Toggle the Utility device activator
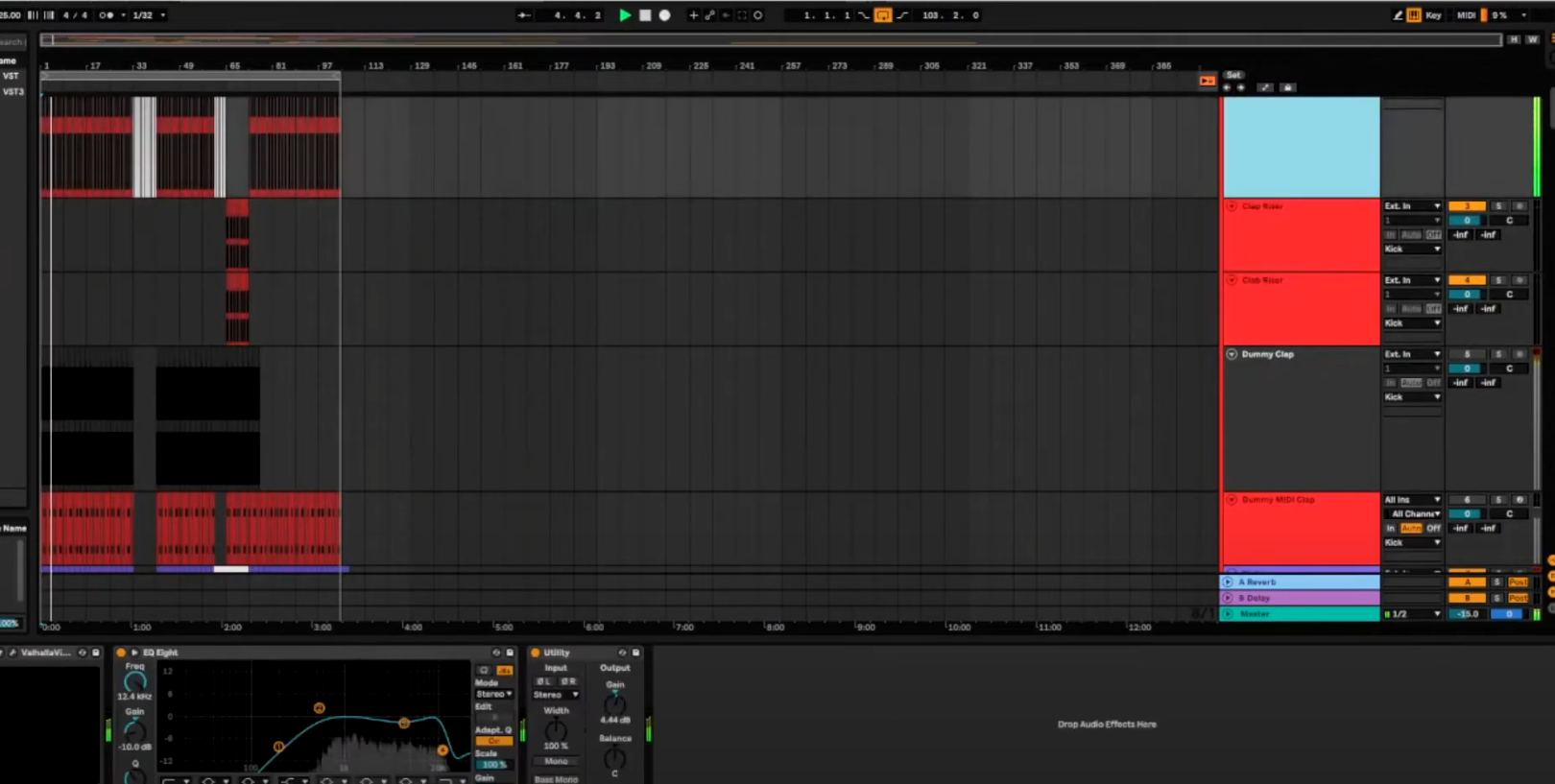The width and height of the screenshot is (1555, 784). pyautogui.click(x=536, y=653)
